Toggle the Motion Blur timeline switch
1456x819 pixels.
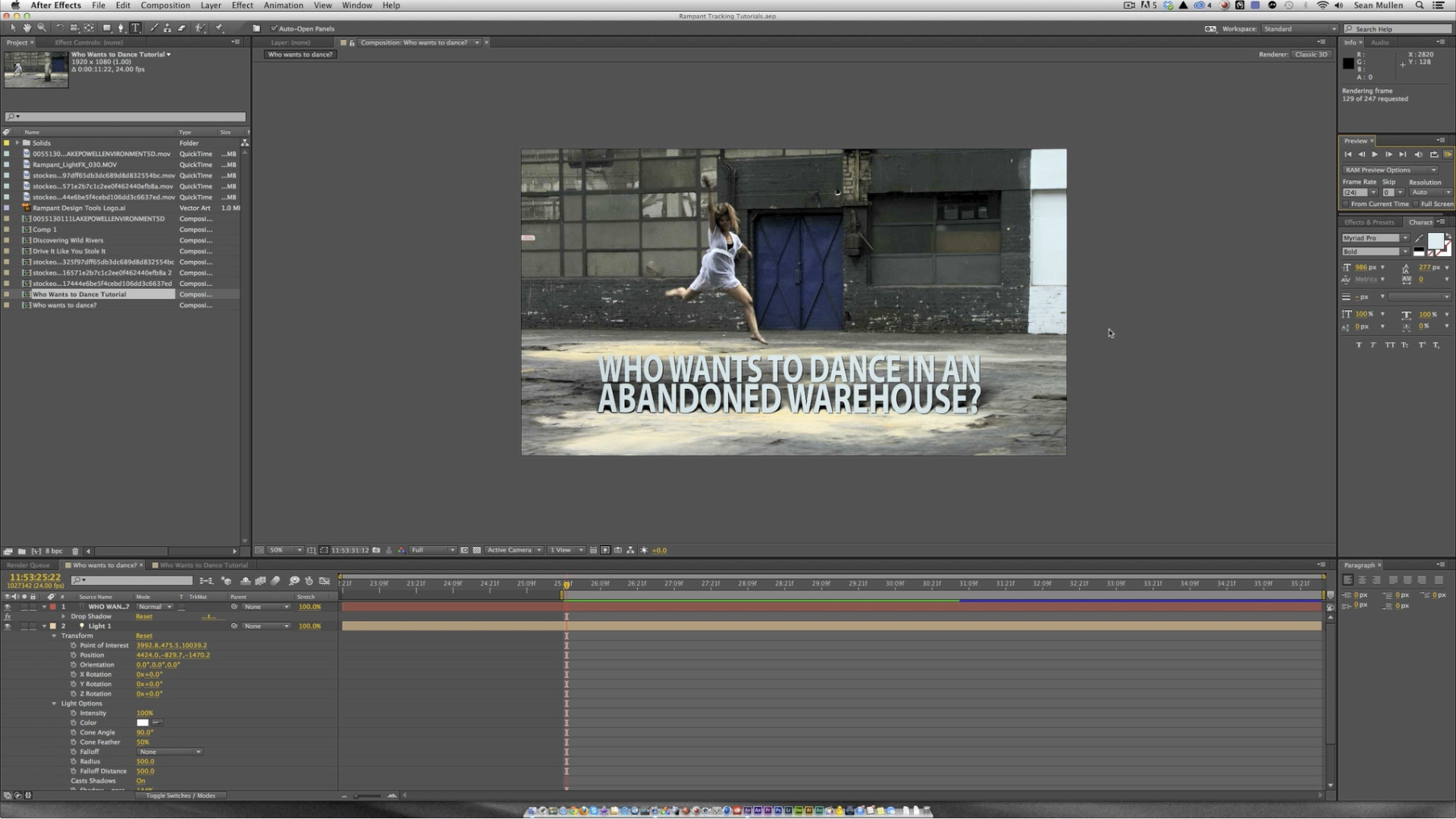(x=275, y=581)
